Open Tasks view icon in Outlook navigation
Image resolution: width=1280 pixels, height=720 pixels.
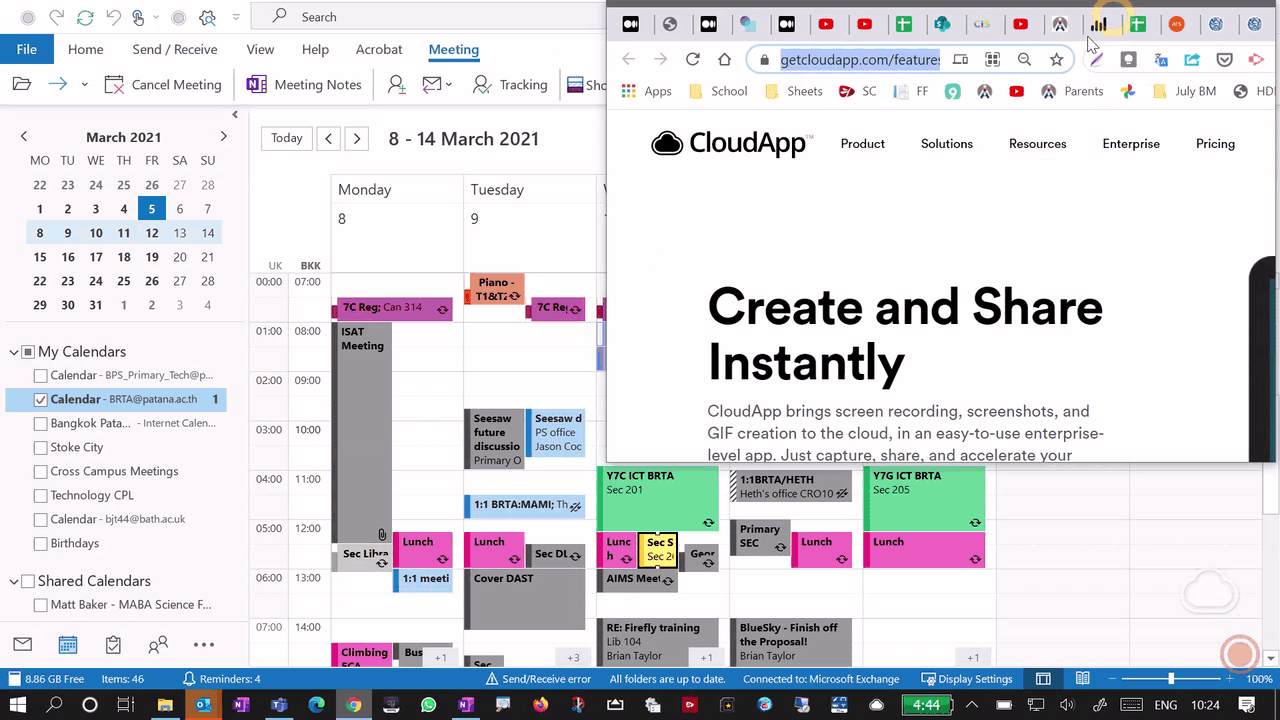pos(113,645)
